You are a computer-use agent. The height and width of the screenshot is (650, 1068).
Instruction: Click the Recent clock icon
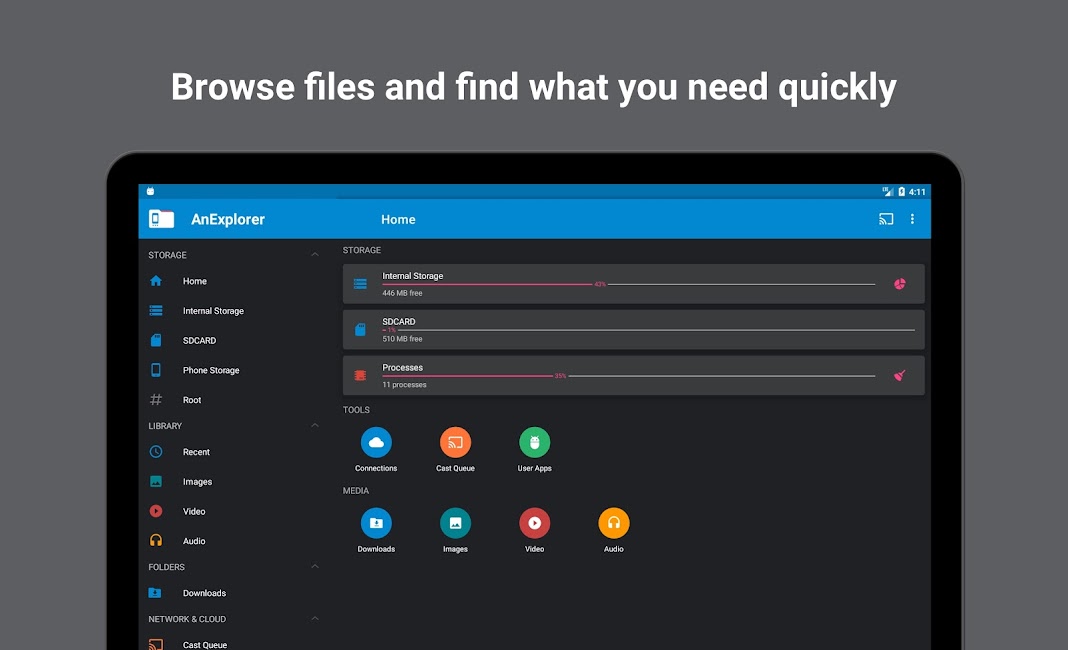(x=156, y=452)
